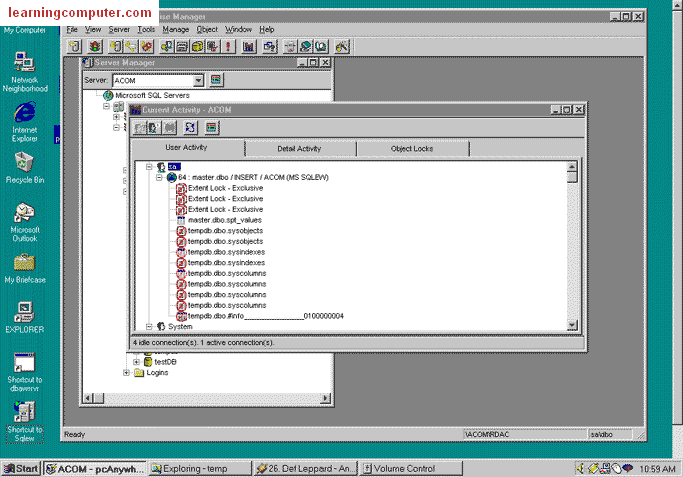Image resolution: width=683 pixels, height=477 pixels.
Task: Open the EXPLORER desktop icon
Action: point(25,317)
